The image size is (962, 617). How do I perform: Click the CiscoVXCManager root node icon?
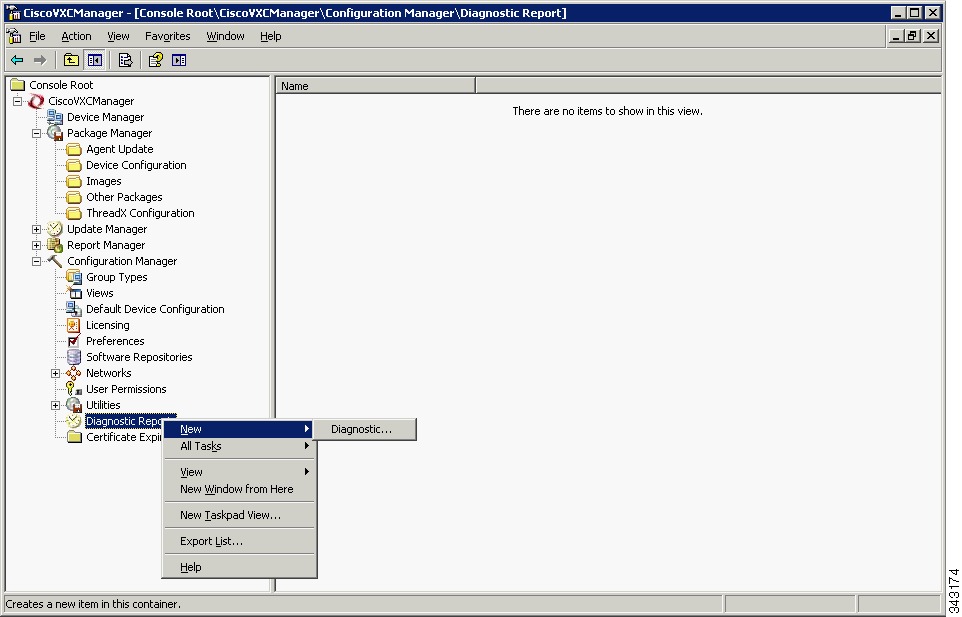click(37, 101)
